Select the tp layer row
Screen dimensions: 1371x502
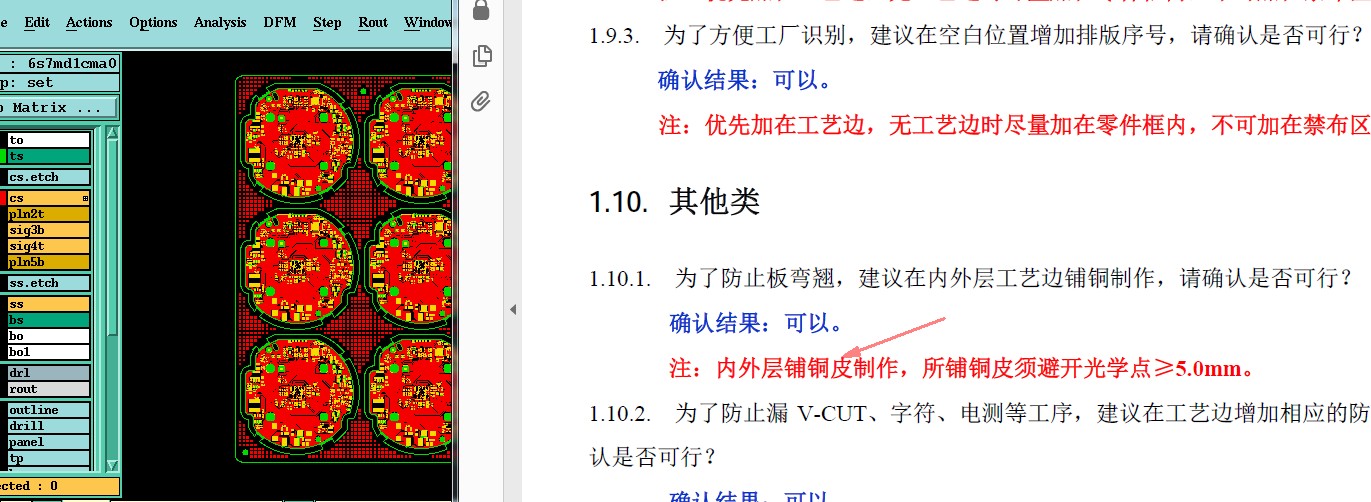(49, 458)
